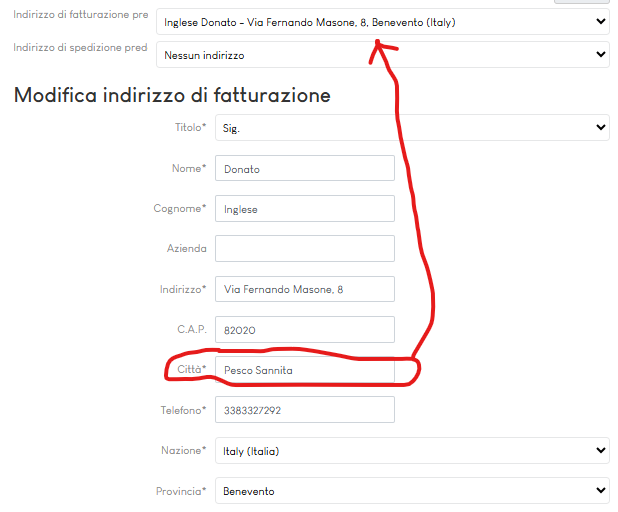Expand the Nazione dropdown showing Italy (Italia)
The image size is (618, 512).
(411, 451)
